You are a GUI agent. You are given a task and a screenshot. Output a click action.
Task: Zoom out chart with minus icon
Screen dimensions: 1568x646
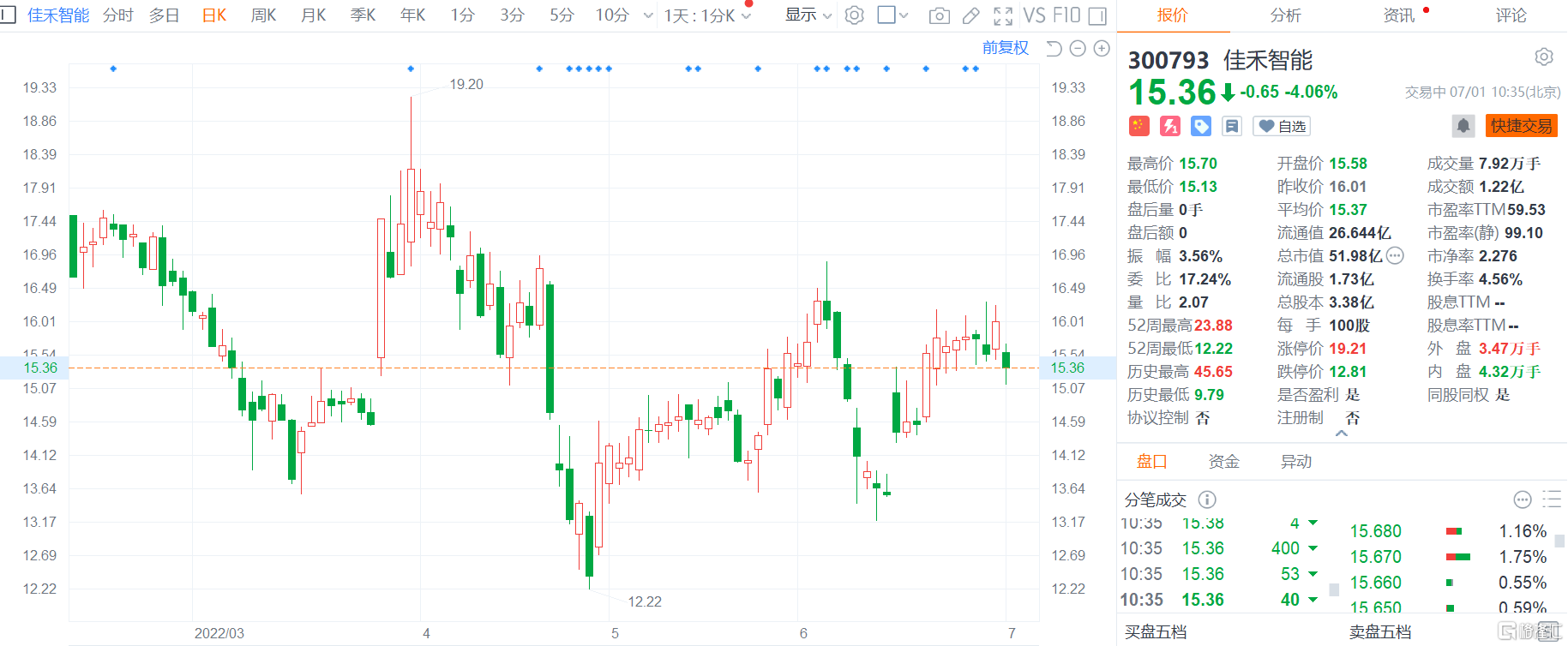pyautogui.click(x=1078, y=49)
